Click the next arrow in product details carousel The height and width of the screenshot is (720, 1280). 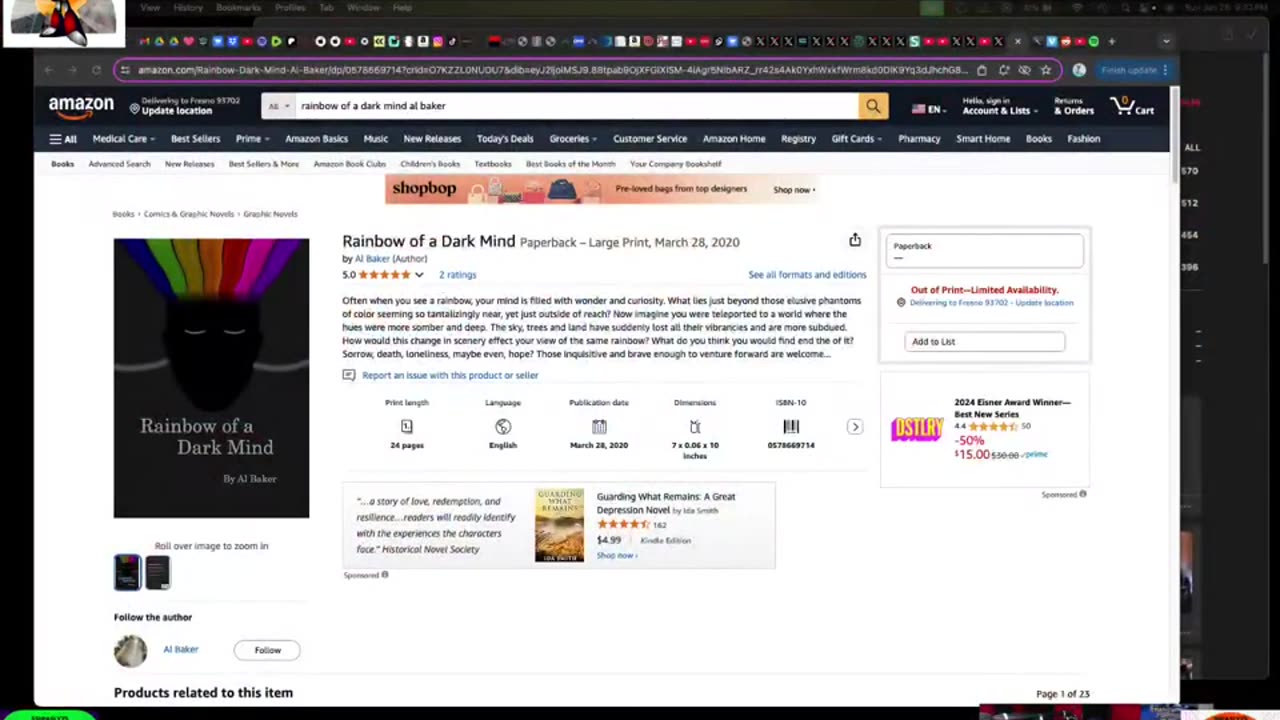(855, 427)
